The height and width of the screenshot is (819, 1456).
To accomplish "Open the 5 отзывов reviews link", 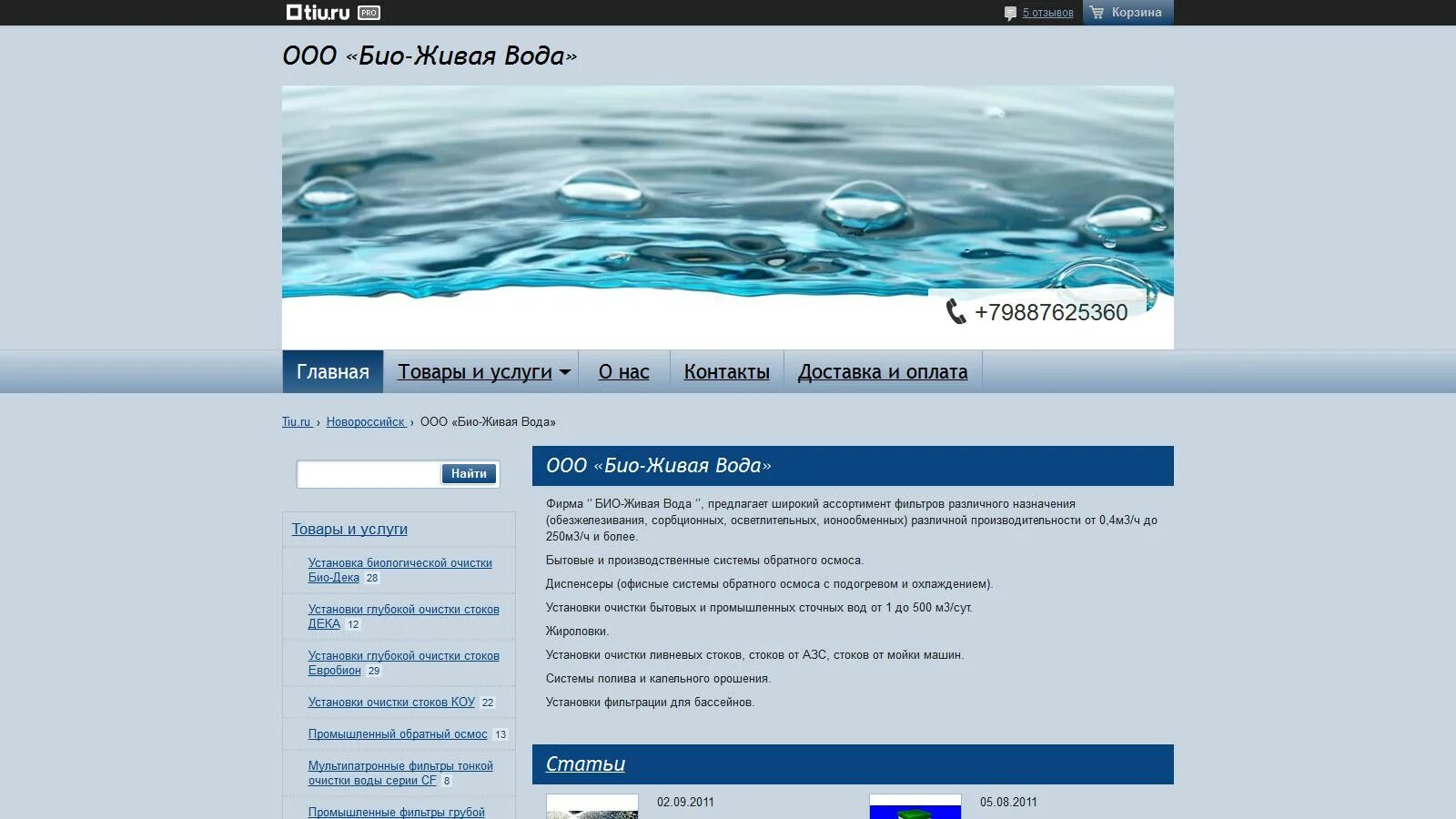I will 1047,13.
